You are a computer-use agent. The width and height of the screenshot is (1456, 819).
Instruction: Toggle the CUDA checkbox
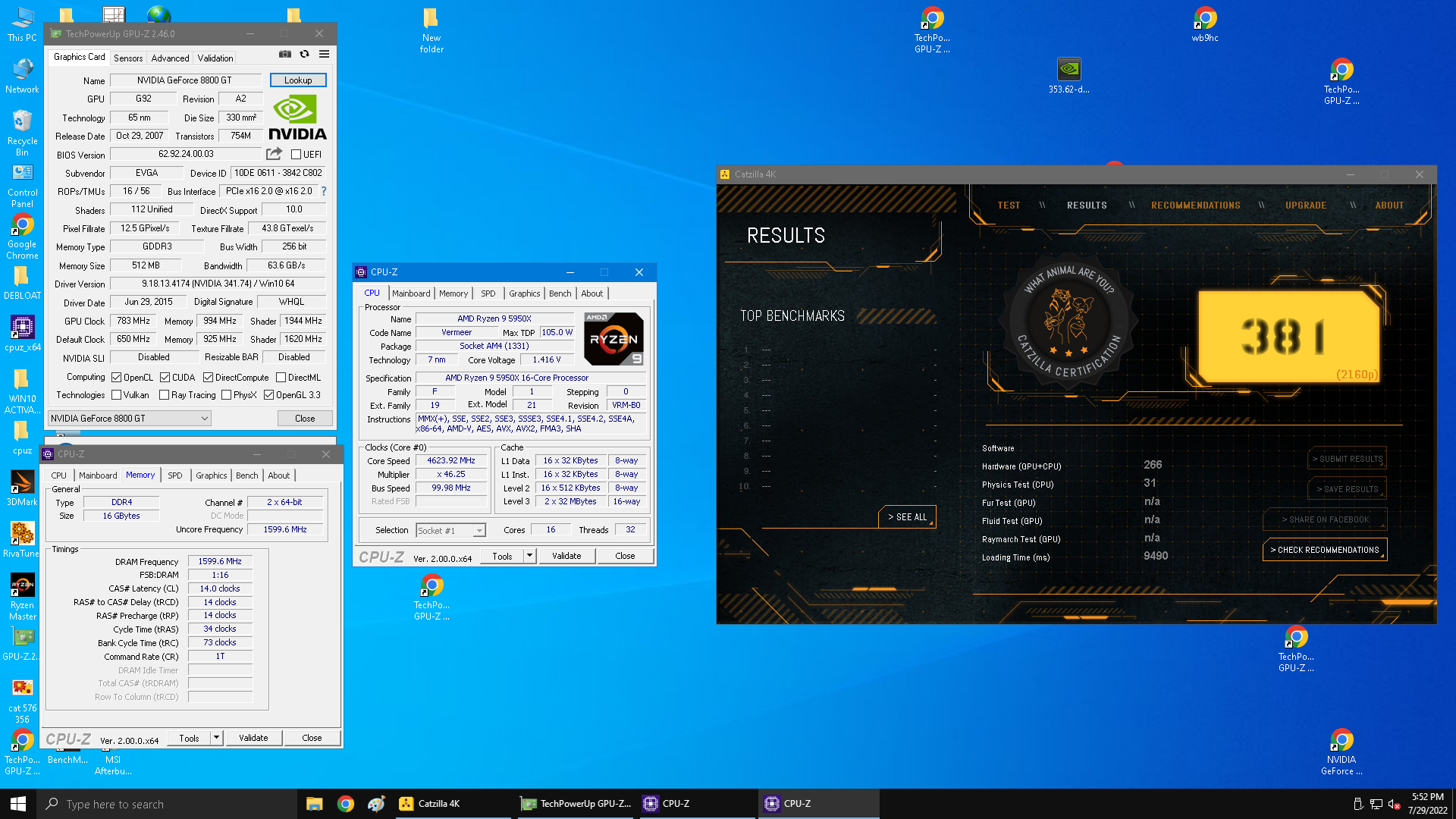click(x=165, y=377)
